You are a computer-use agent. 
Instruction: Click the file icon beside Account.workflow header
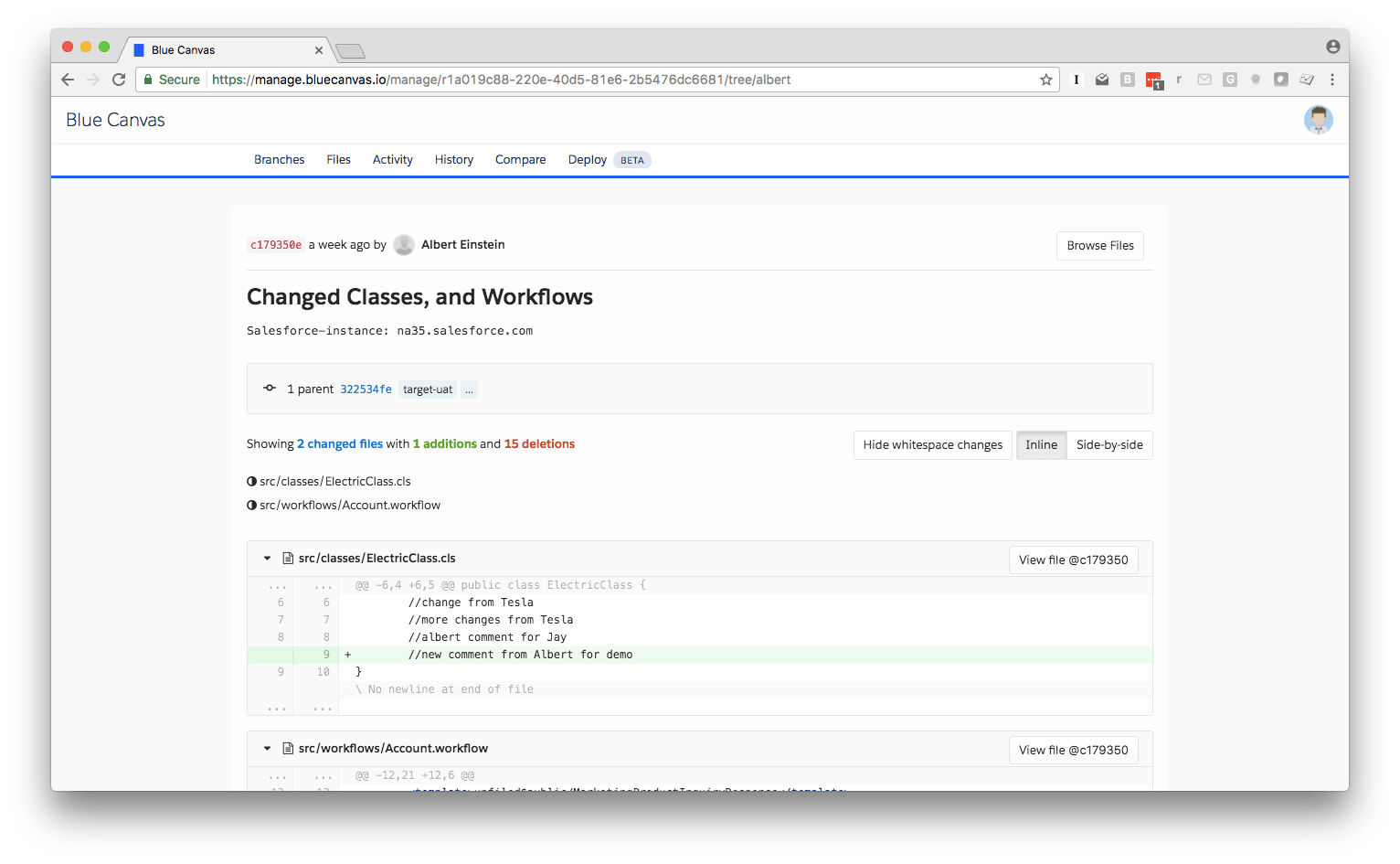(x=288, y=748)
